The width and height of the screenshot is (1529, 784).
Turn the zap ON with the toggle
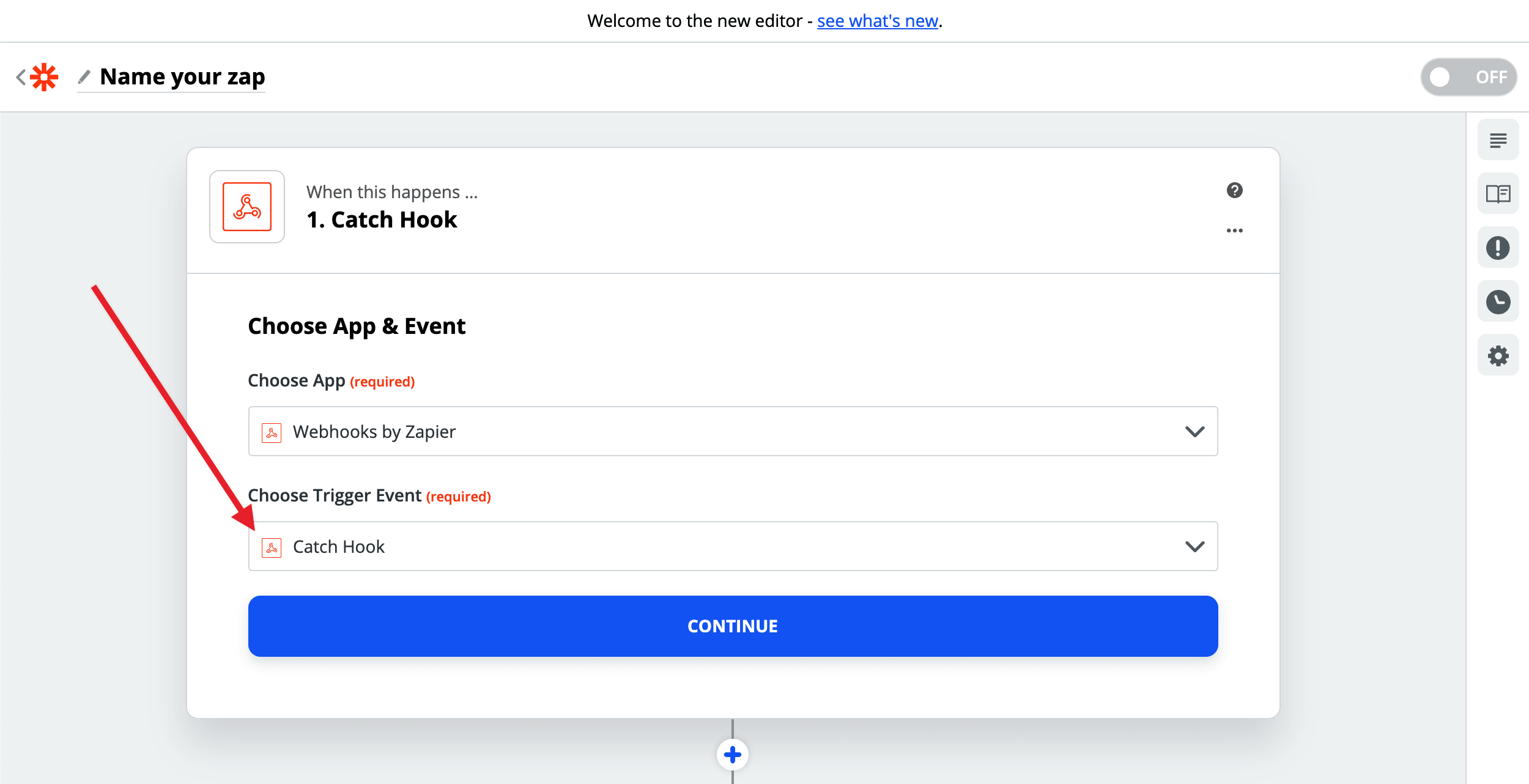1468,77
